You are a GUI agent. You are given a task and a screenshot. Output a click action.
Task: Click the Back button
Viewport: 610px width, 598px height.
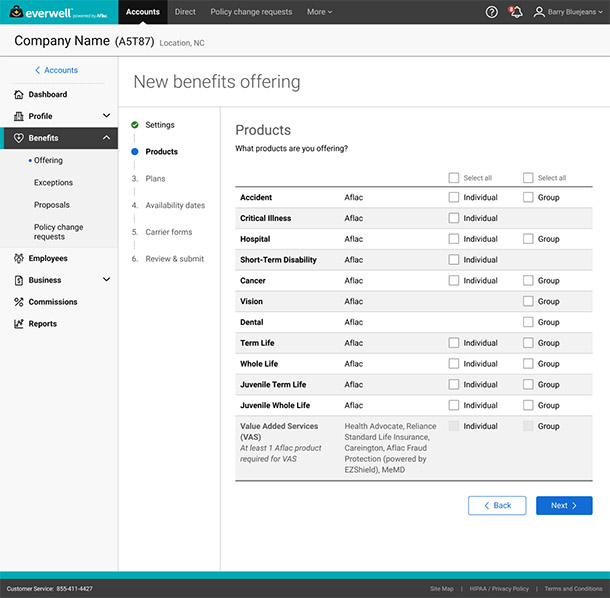(x=497, y=505)
